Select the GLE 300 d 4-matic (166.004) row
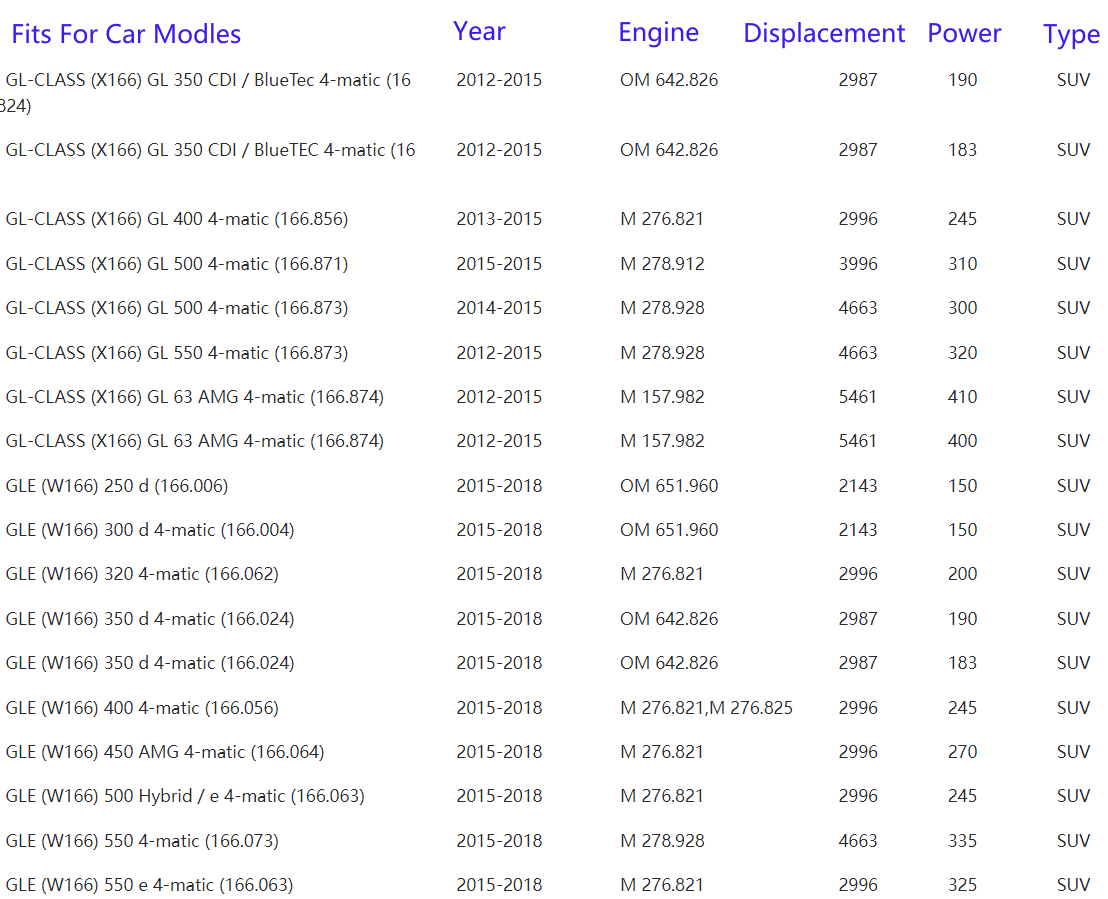The height and width of the screenshot is (899, 1108). [x=150, y=530]
